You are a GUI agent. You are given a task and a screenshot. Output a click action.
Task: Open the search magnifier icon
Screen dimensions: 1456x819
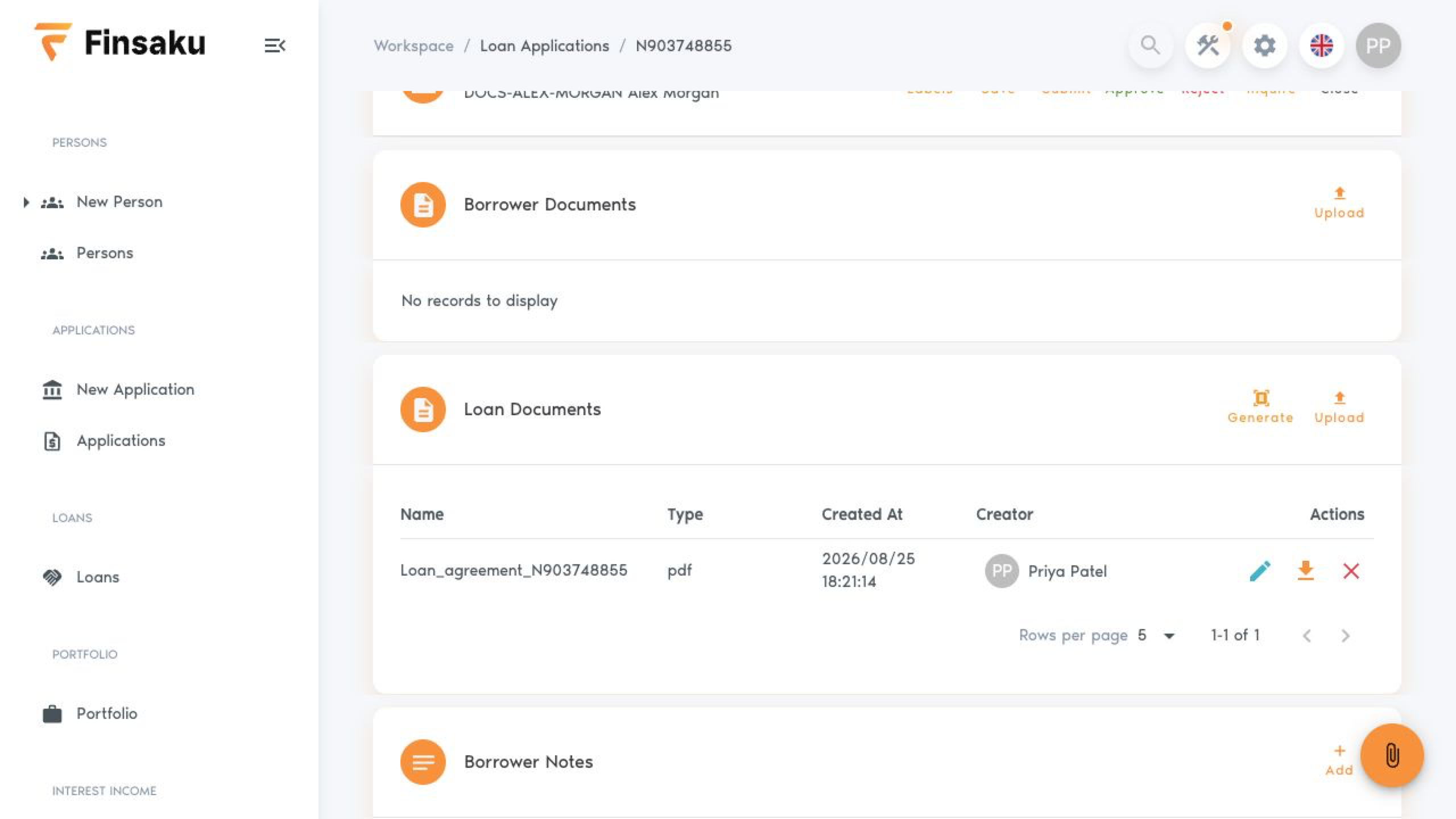coord(1151,45)
